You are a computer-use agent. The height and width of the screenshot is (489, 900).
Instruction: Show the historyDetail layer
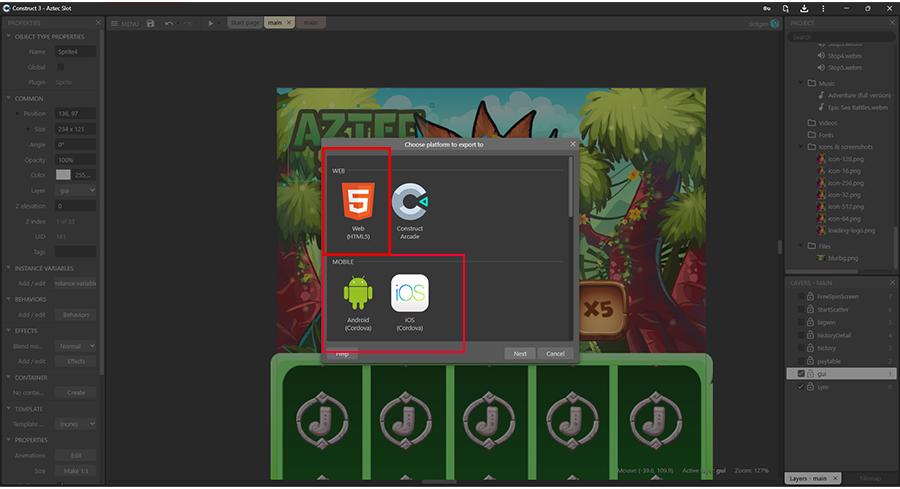coord(801,335)
